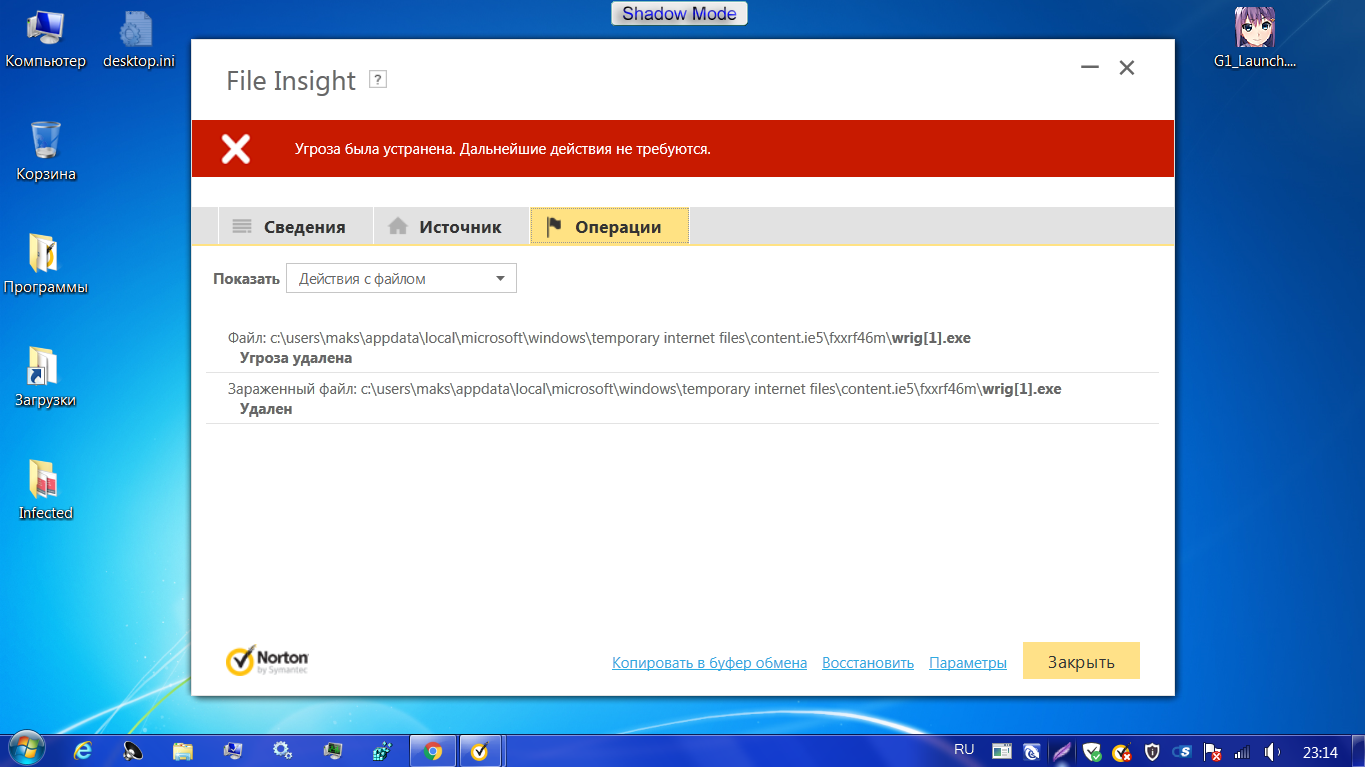Click the blue S tray icon
1365x767 pixels.
[x=1182, y=751]
